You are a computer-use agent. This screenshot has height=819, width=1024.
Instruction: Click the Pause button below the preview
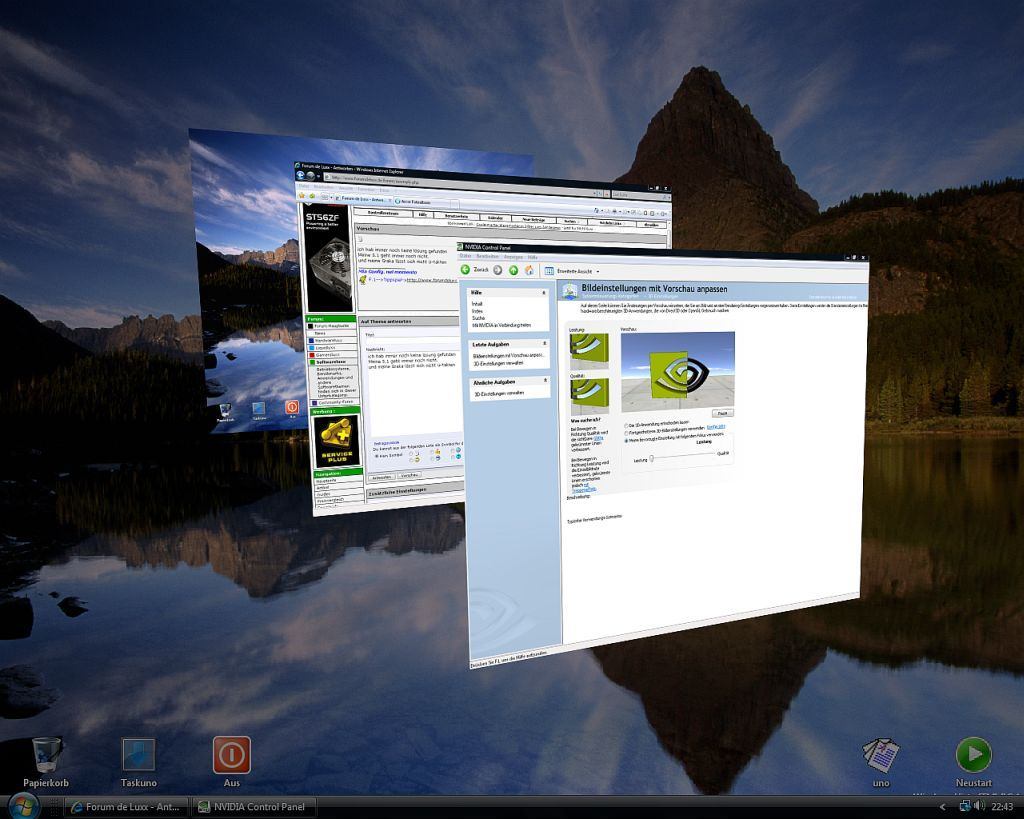[722, 413]
